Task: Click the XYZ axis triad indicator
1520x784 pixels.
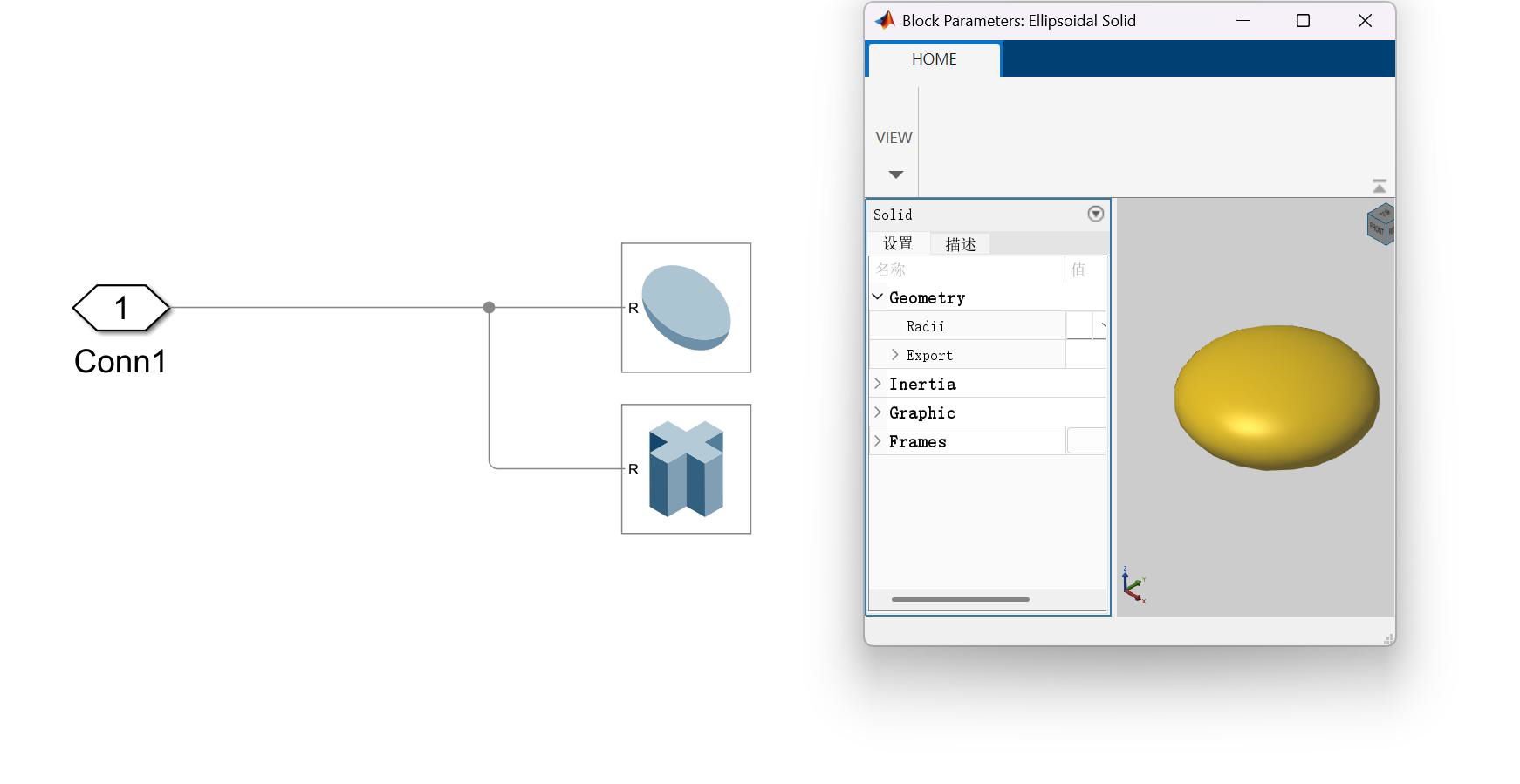Action: tap(1133, 585)
